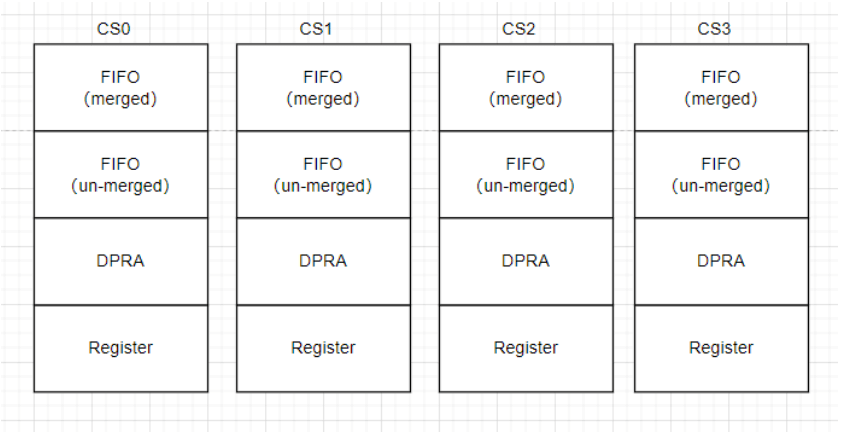Select the FIFO (un-merged) box under CS1

pos(323,175)
